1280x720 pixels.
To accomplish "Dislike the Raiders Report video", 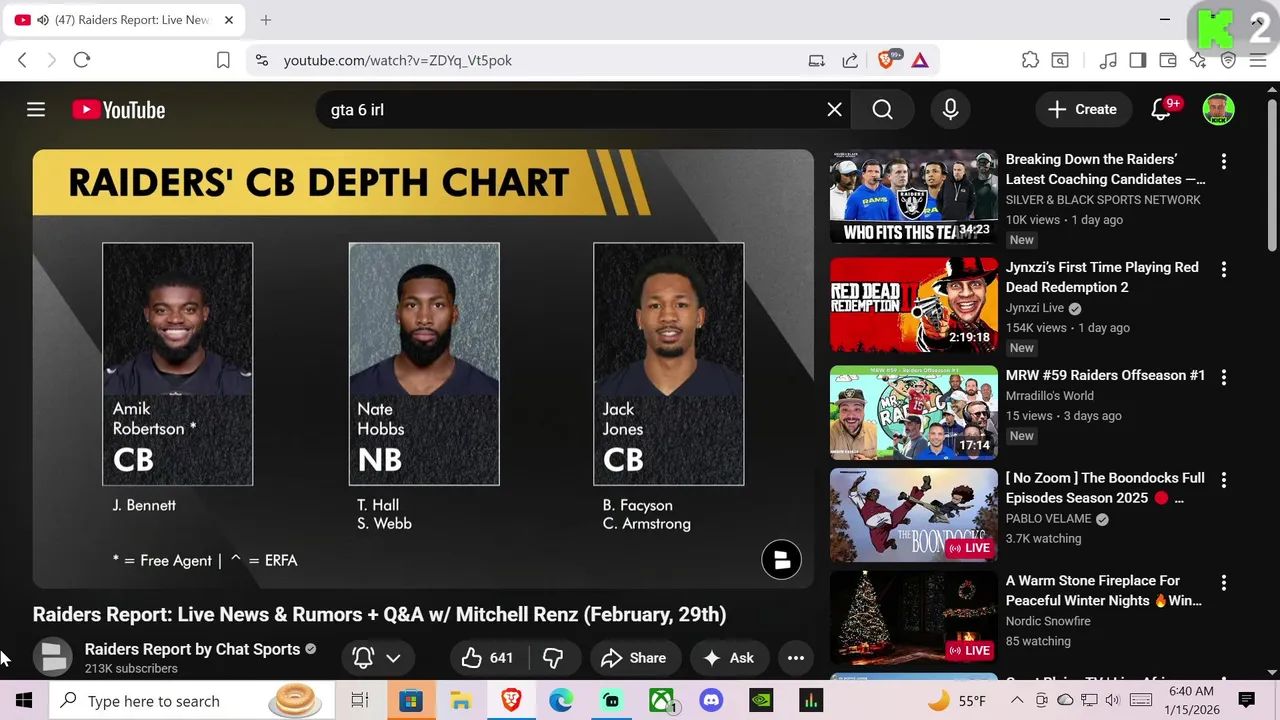I will pyautogui.click(x=553, y=658).
